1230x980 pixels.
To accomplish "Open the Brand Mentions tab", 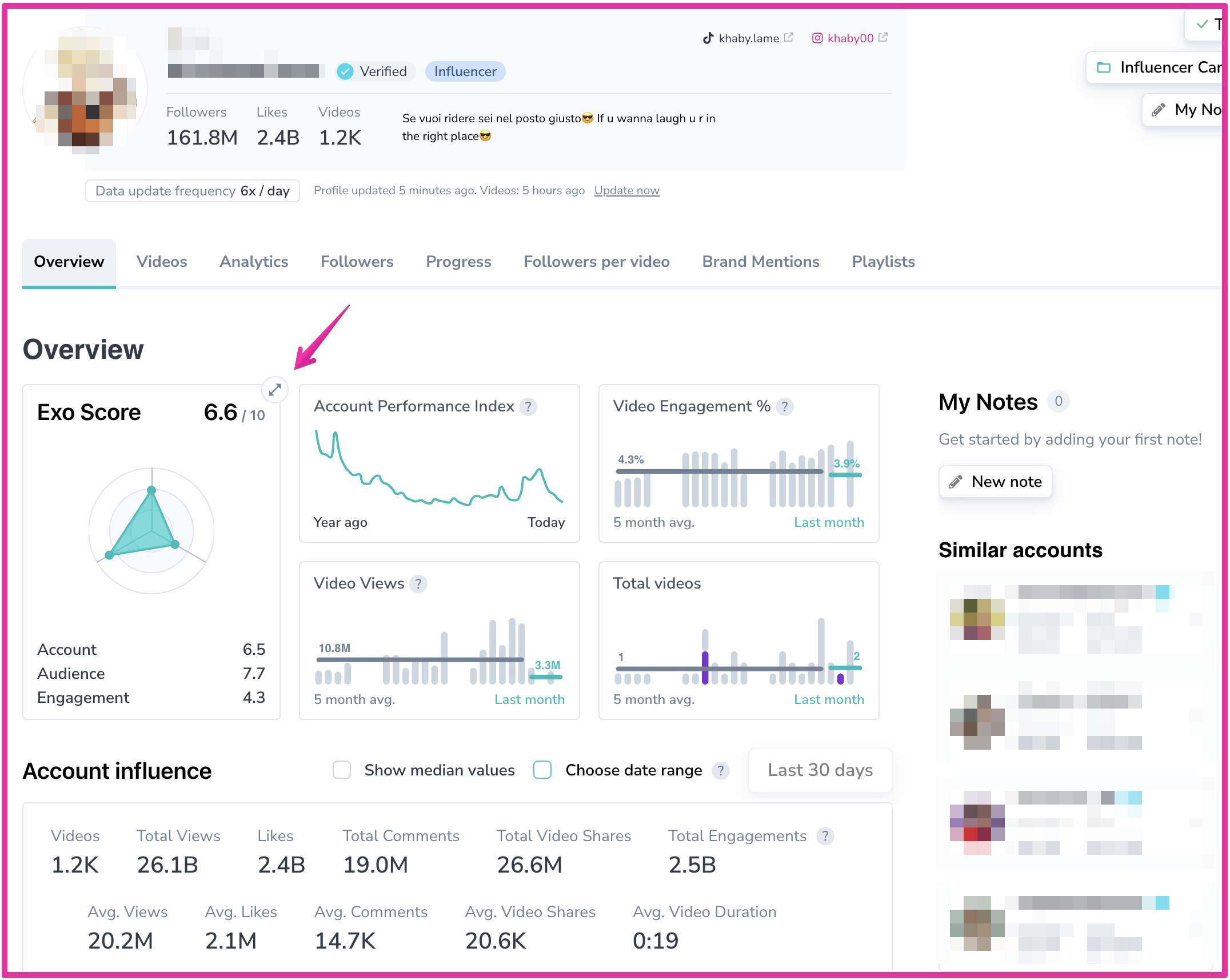I will click(x=761, y=262).
